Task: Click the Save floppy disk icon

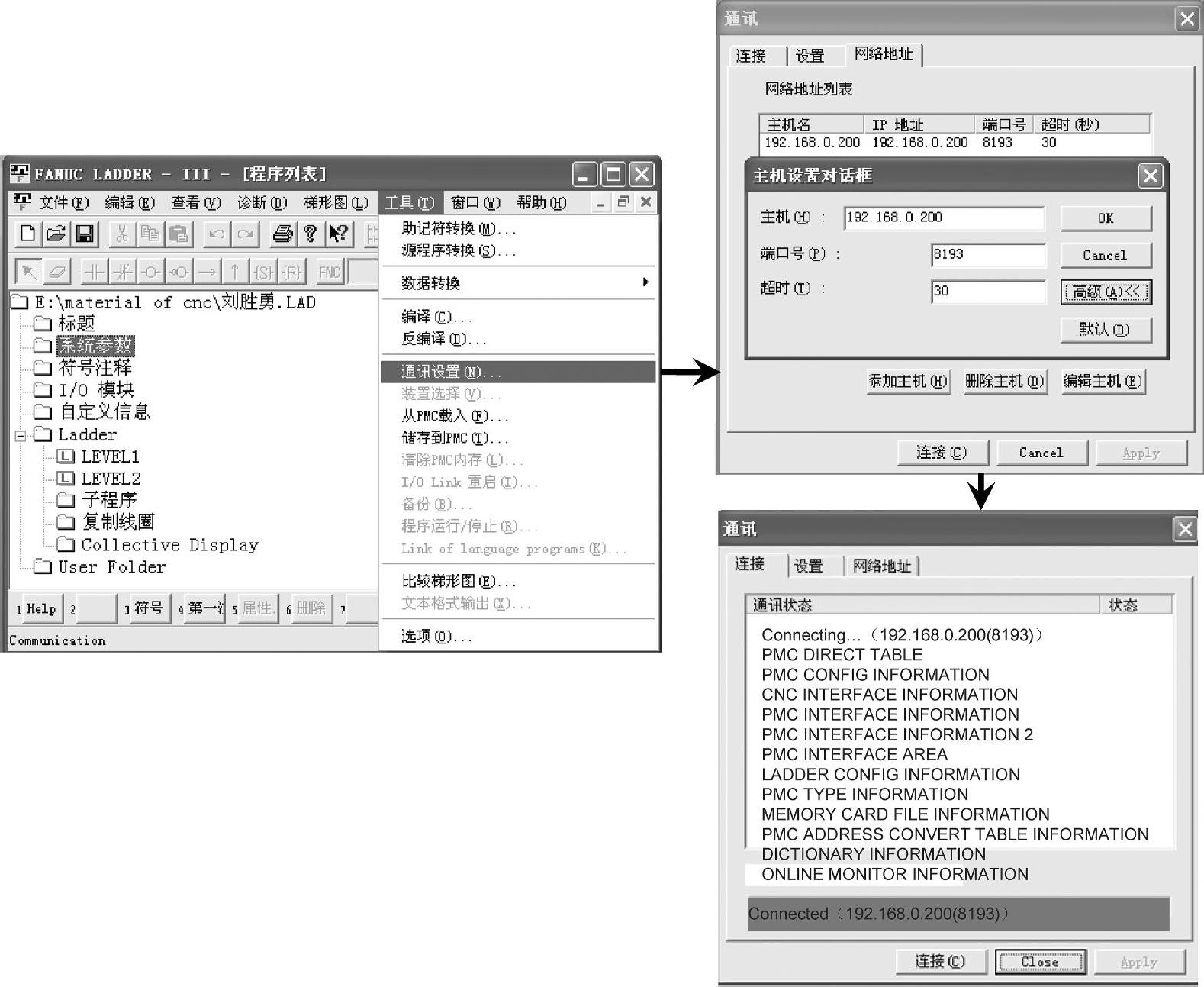Action: pos(84,234)
